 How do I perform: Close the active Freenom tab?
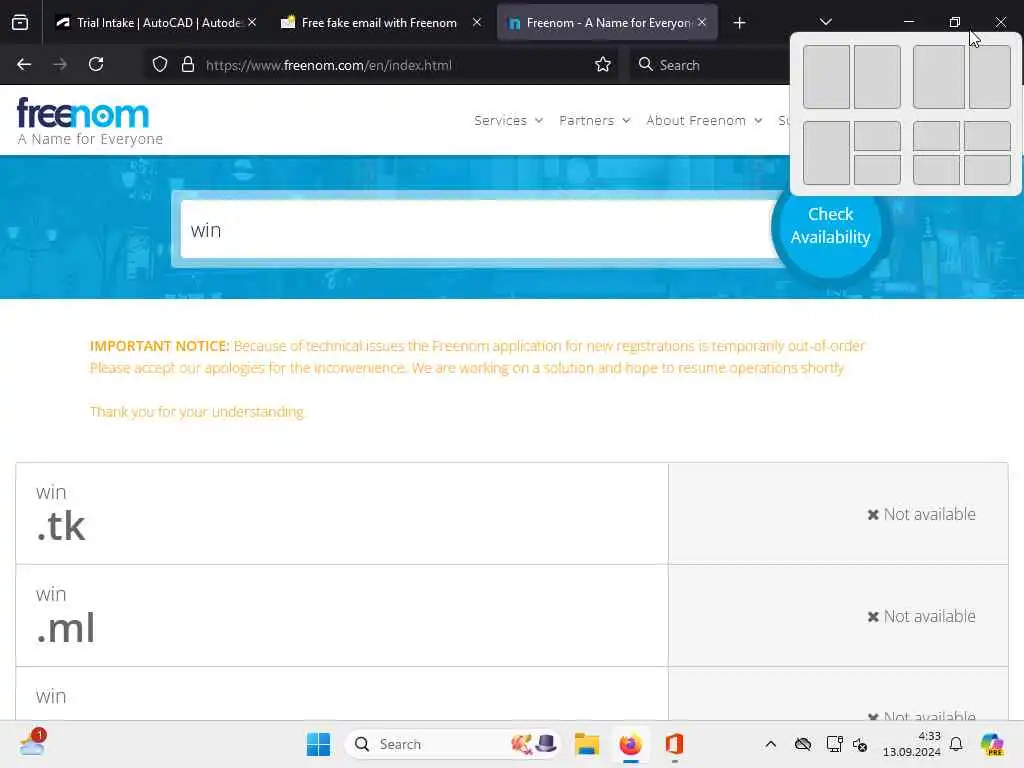pyautogui.click(x=702, y=22)
